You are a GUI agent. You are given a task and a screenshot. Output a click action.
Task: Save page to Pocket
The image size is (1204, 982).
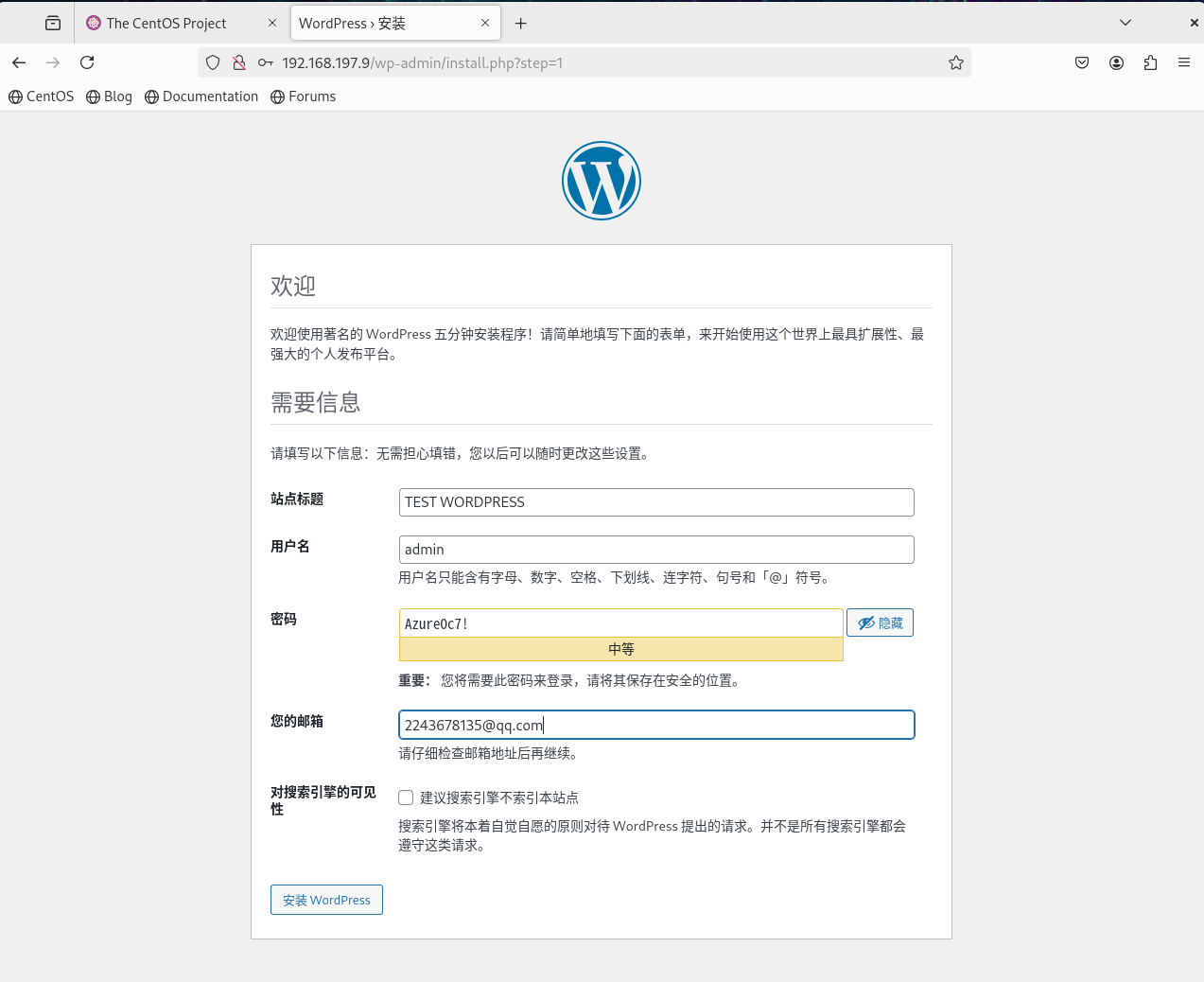pos(1082,62)
